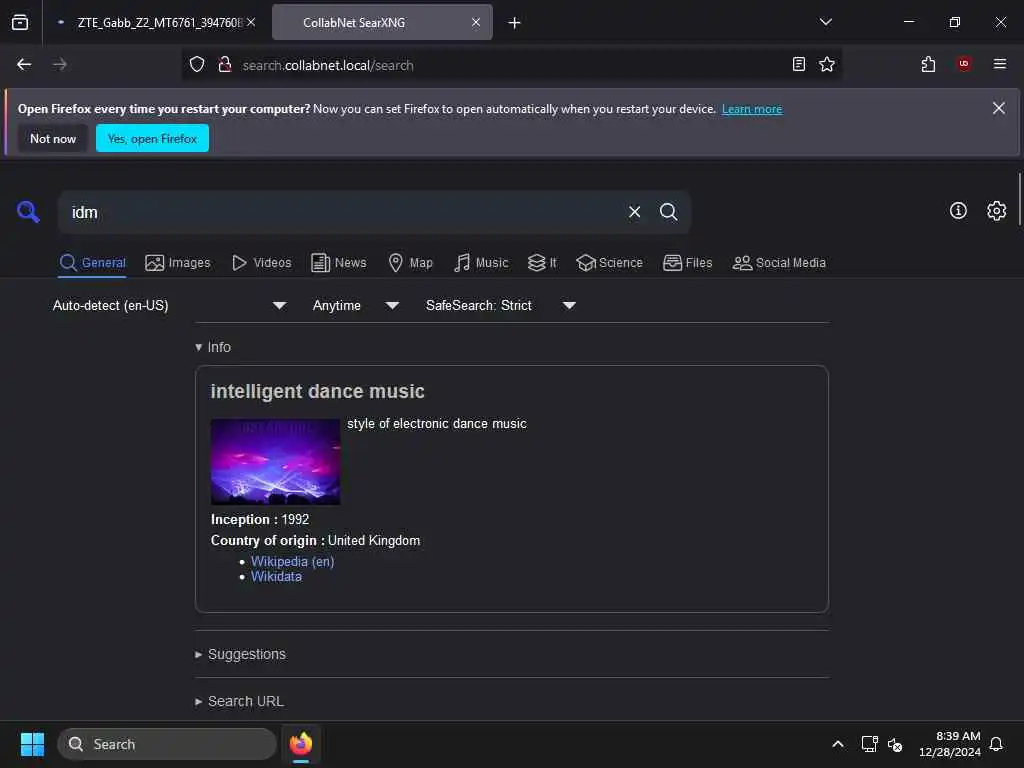Open the language Auto-detect (en-US) dropdown
The image size is (1024, 768).
pos(170,306)
